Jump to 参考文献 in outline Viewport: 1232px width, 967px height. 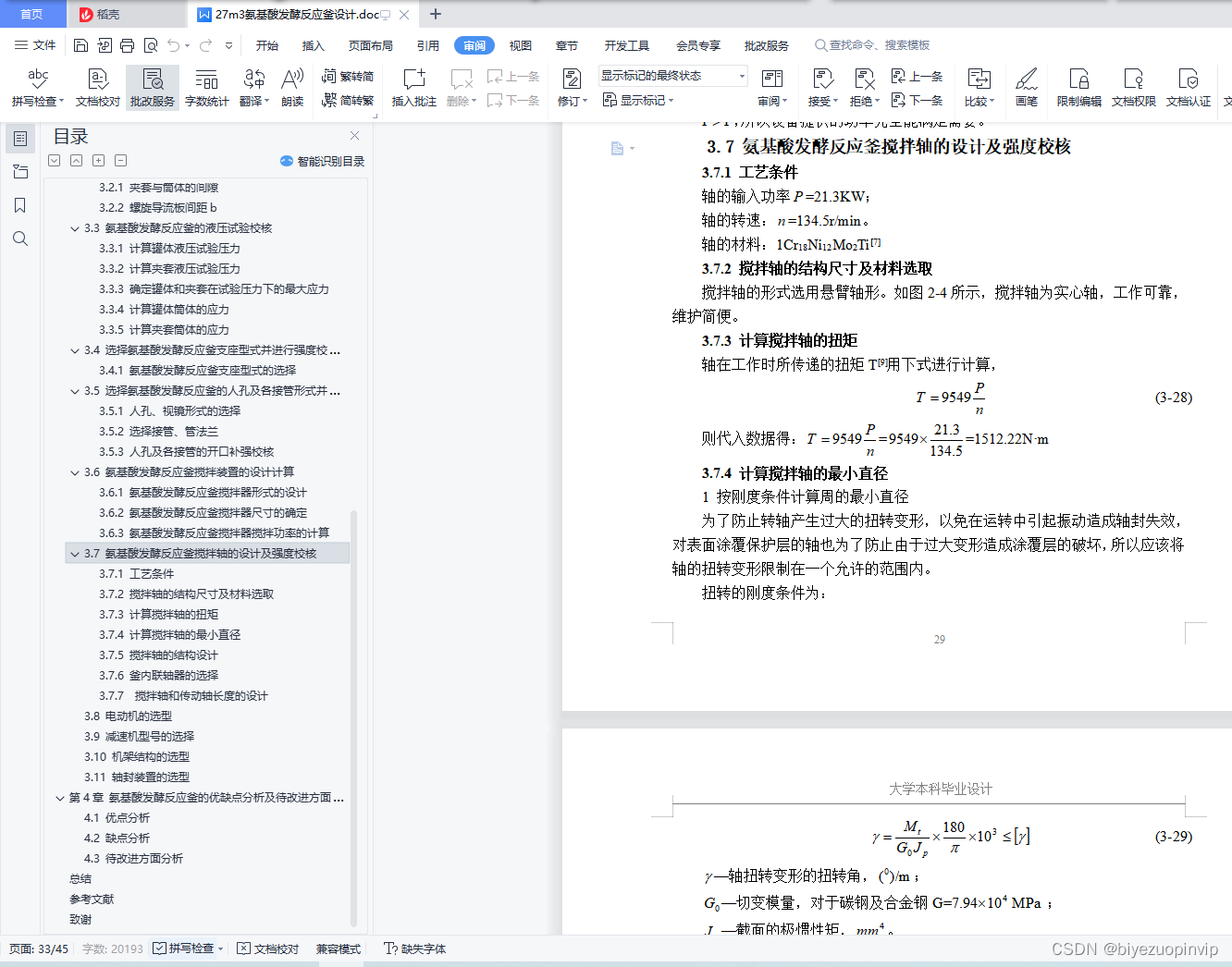pos(92,900)
